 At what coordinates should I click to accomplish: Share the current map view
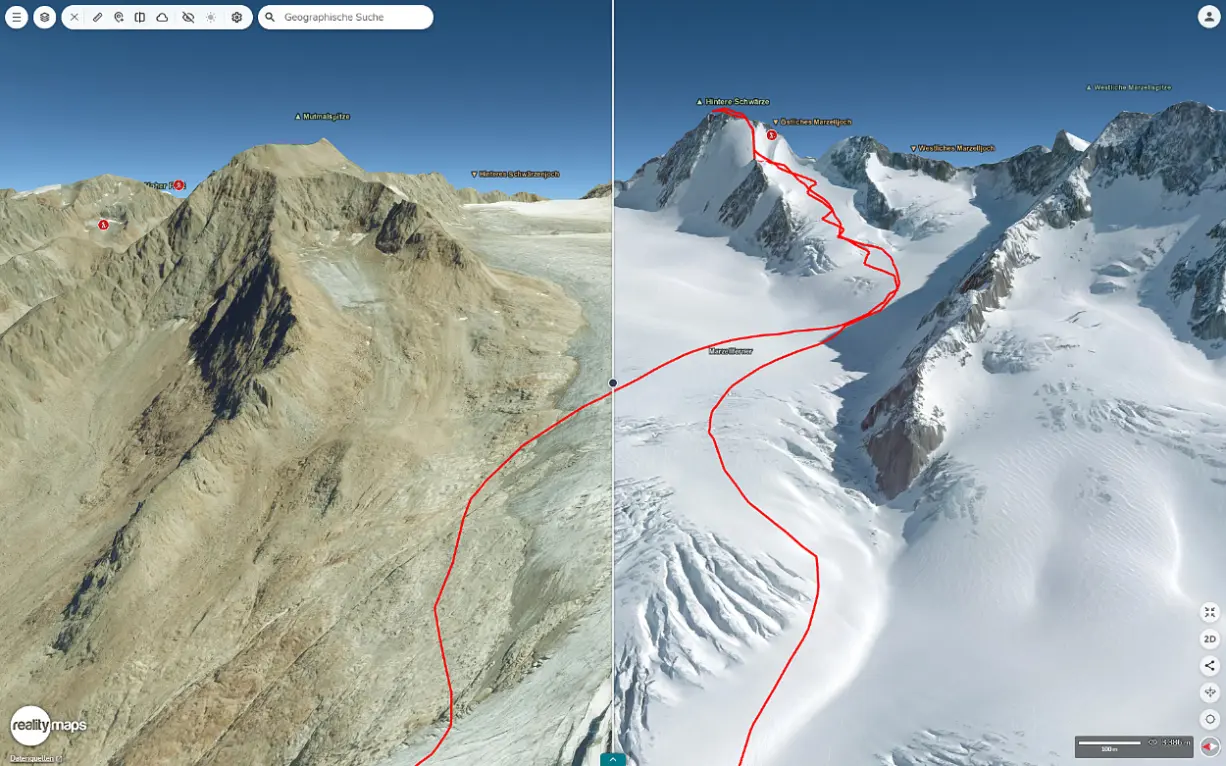(x=1210, y=665)
